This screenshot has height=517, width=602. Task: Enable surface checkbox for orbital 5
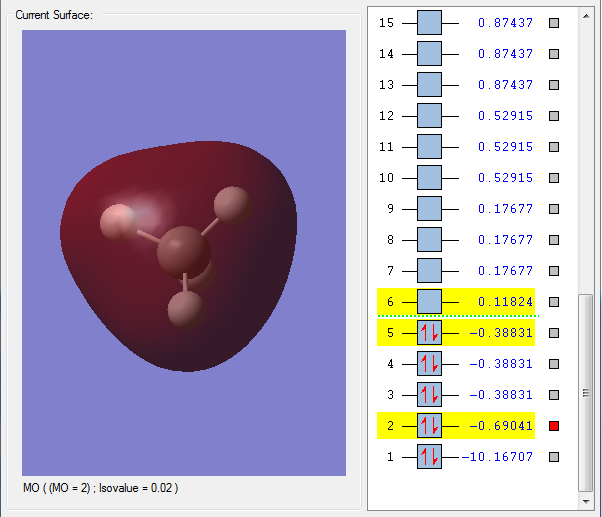coord(554,333)
